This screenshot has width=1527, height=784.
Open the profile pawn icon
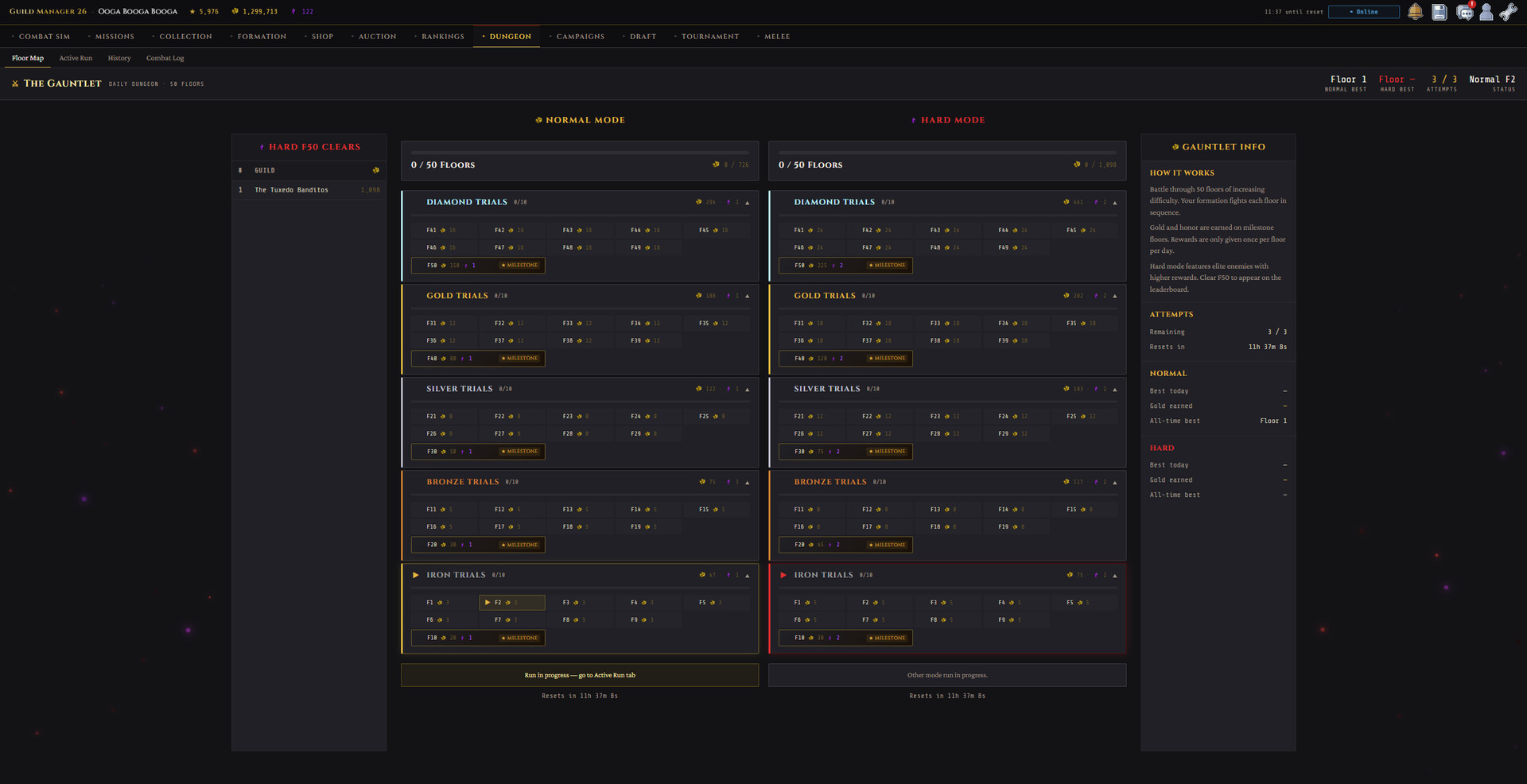coord(1486,13)
